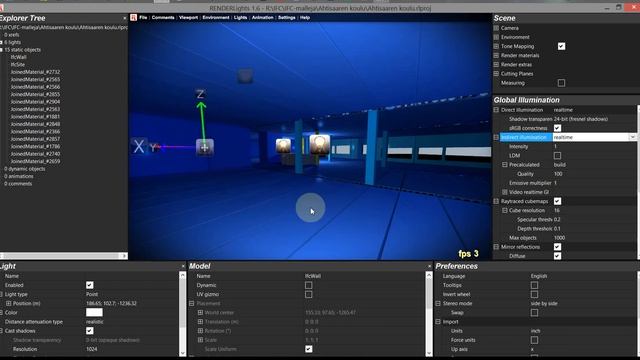Enable the Invert wheel checkbox
Image resolution: width=640 pixels, height=360 pixels.
[534, 294]
